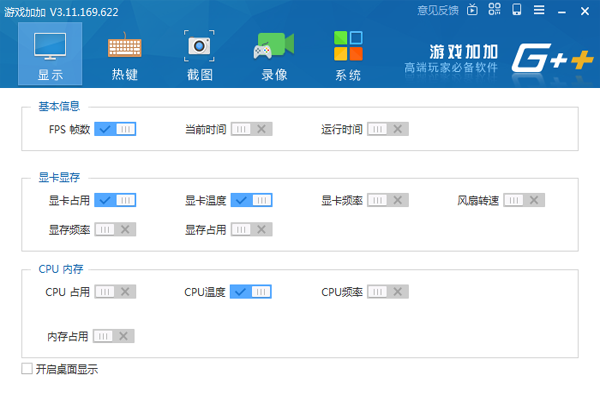Enable the 运行时间 toggle
Image resolution: width=600 pixels, height=400 pixels.
pos(388,129)
